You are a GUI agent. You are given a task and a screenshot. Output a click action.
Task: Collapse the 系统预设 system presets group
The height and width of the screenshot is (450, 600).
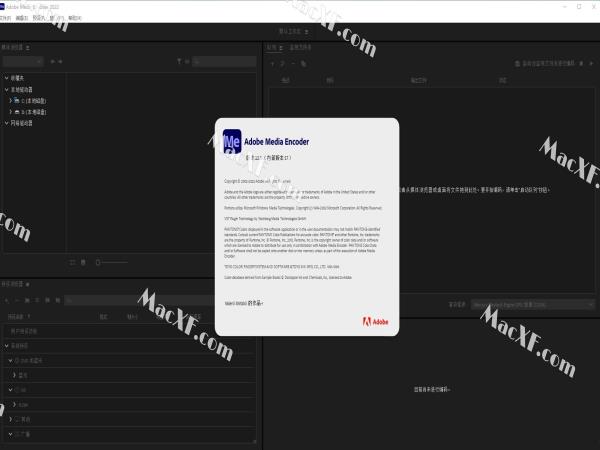7,346
